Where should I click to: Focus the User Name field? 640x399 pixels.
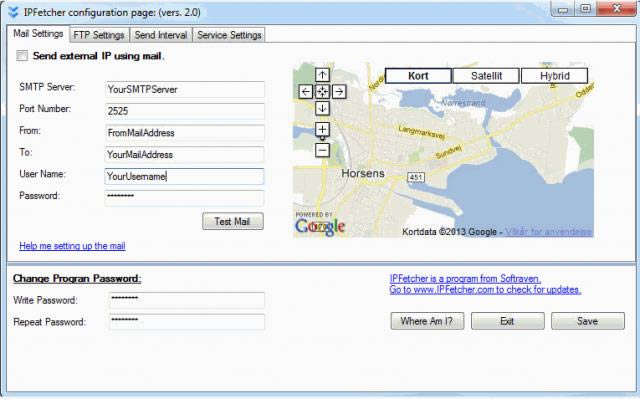(184, 176)
